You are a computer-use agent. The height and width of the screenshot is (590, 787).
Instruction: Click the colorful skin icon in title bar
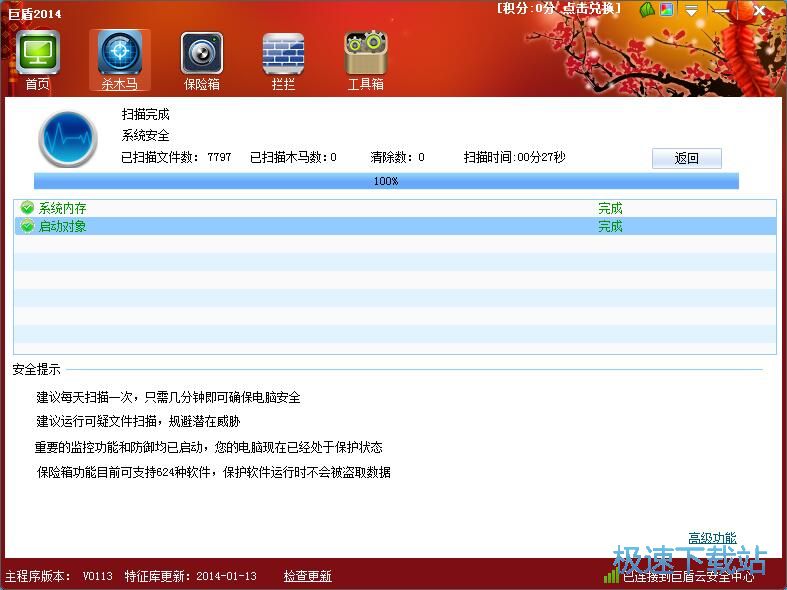(x=667, y=10)
